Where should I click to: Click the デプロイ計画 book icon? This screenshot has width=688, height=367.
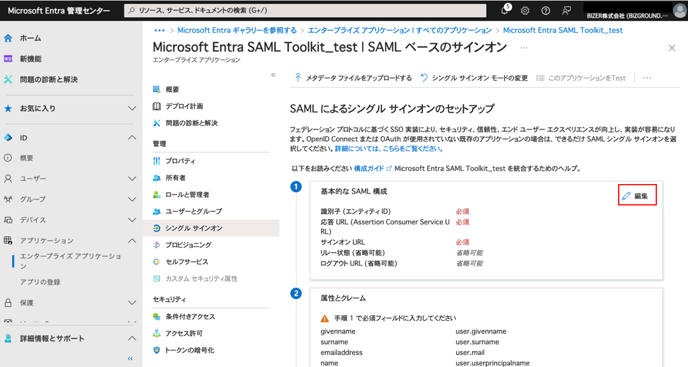point(157,106)
